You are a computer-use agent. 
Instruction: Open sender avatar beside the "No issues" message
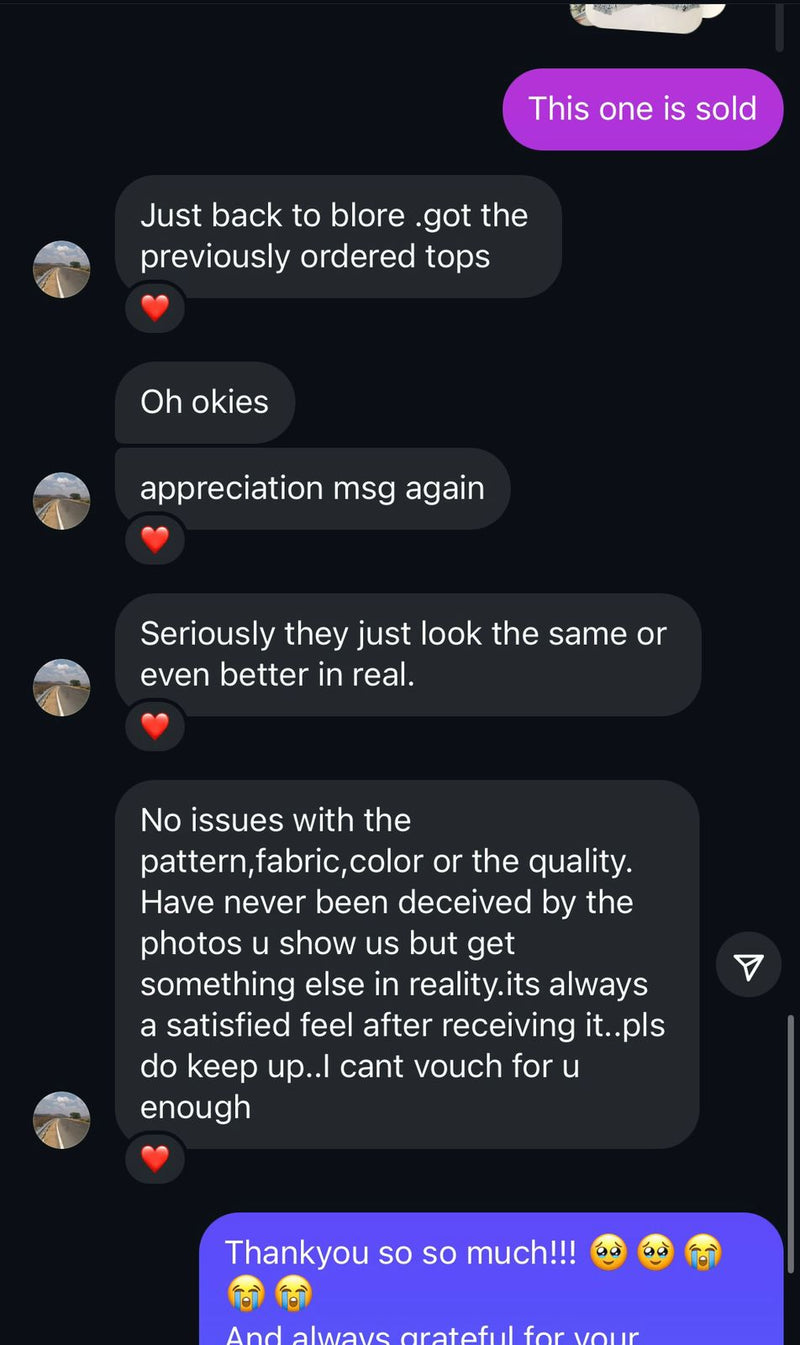(x=62, y=1120)
